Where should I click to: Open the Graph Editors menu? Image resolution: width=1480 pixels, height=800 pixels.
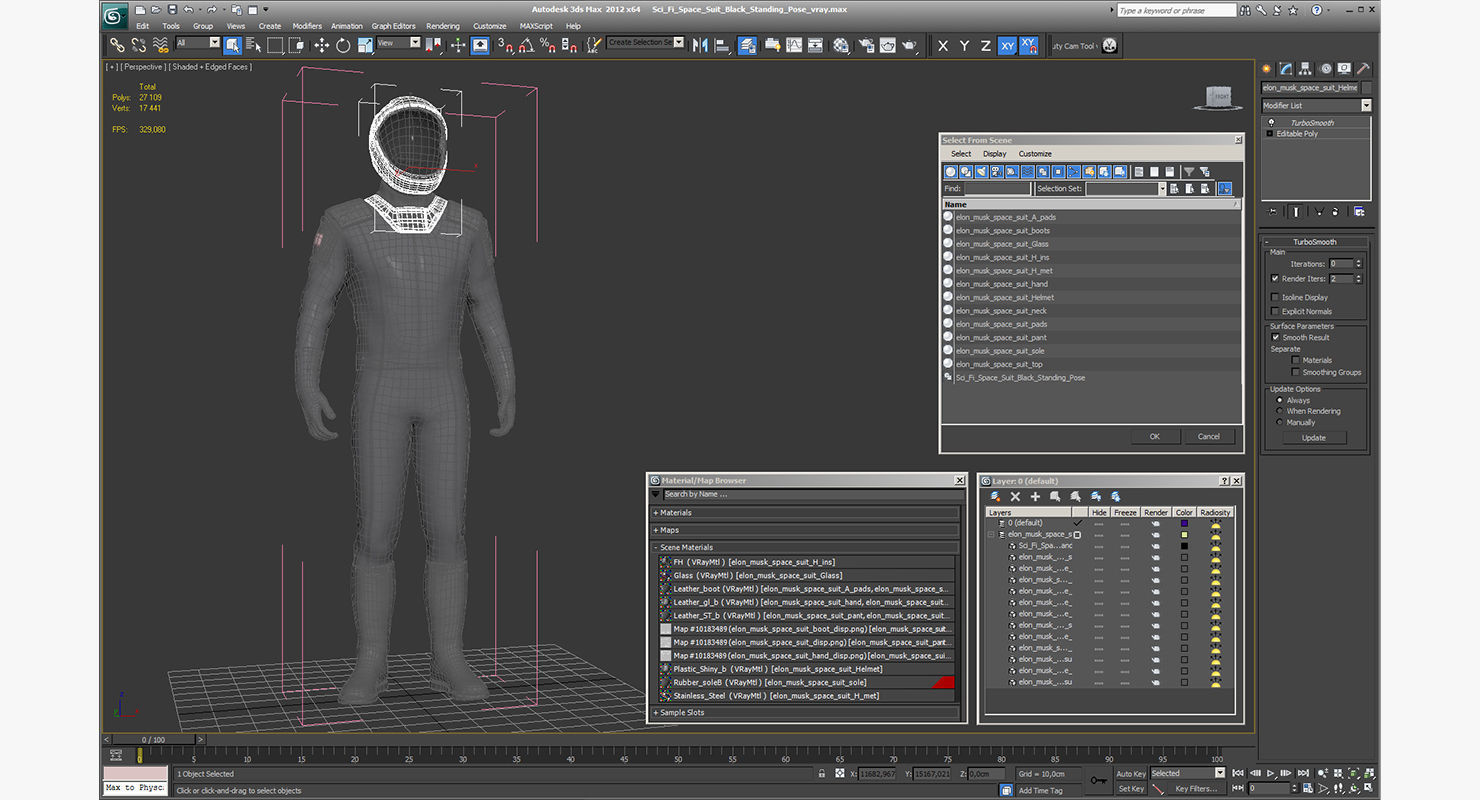pos(393,26)
